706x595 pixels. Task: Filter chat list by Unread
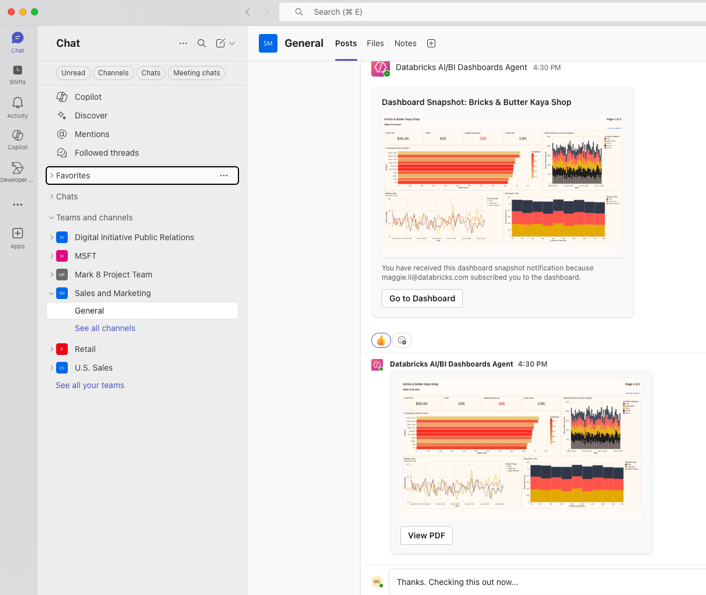(73, 73)
